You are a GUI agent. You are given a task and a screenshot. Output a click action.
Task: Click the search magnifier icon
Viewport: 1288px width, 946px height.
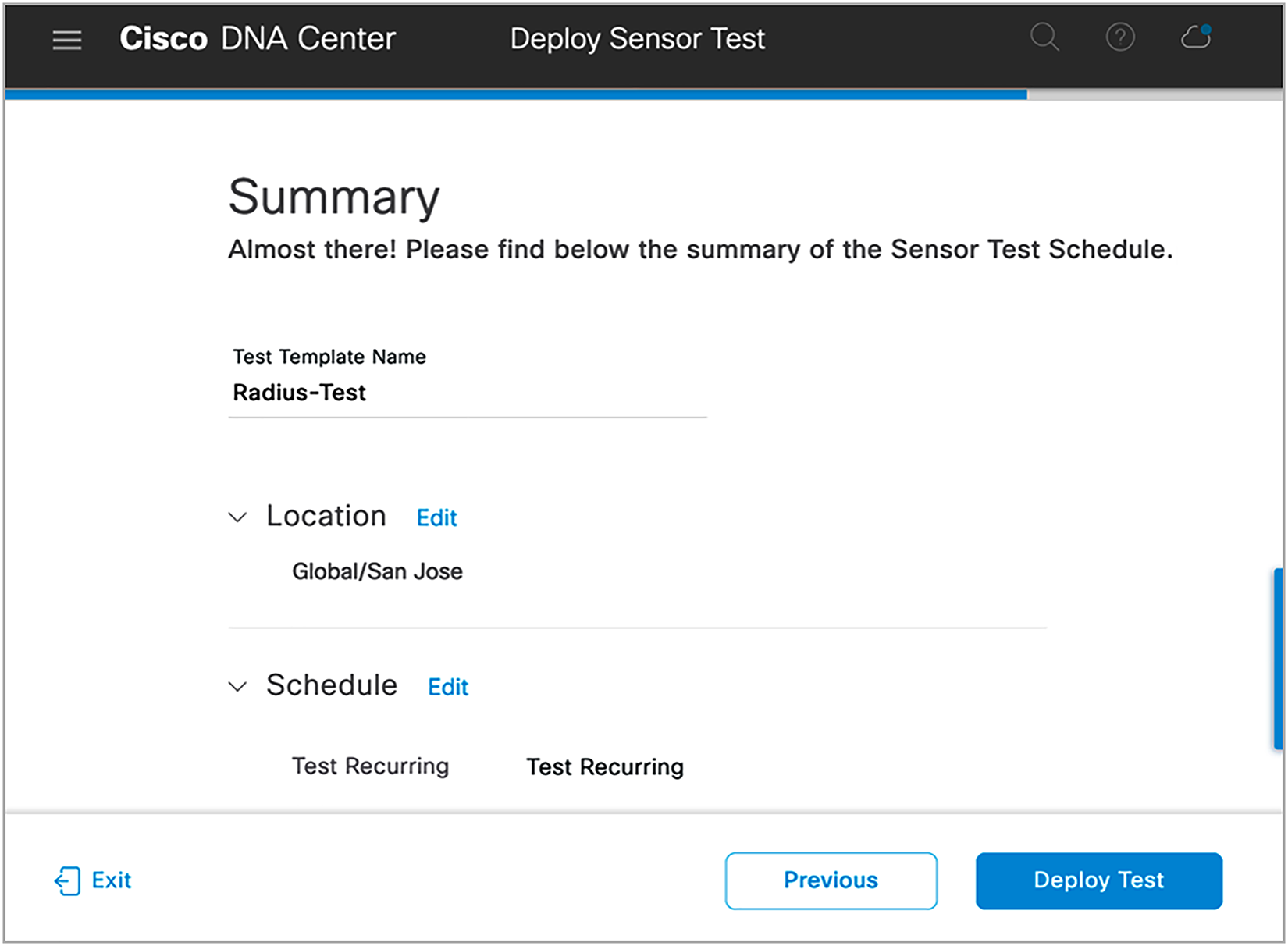(x=1044, y=37)
